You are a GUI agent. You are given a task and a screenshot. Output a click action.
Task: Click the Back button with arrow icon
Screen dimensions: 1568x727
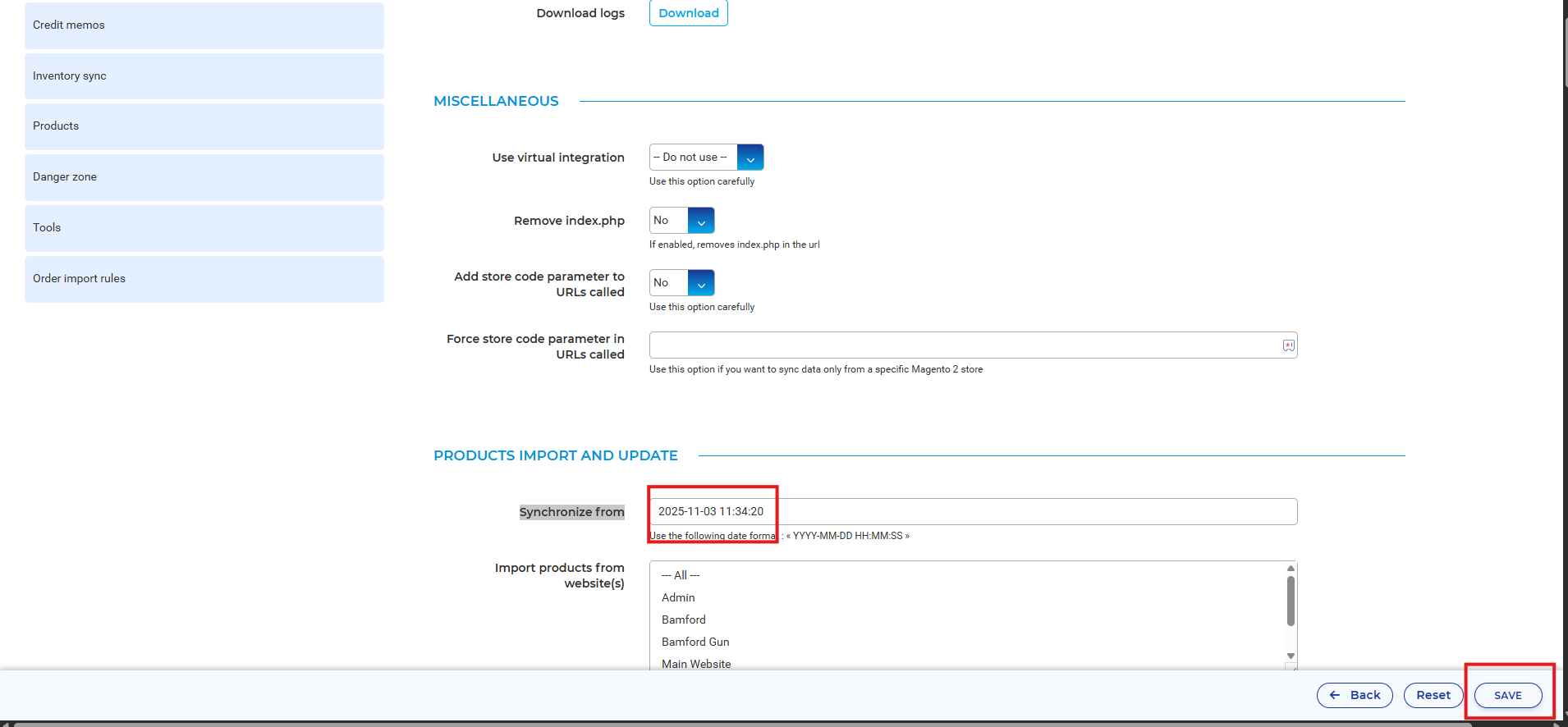tap(1355, 695)
